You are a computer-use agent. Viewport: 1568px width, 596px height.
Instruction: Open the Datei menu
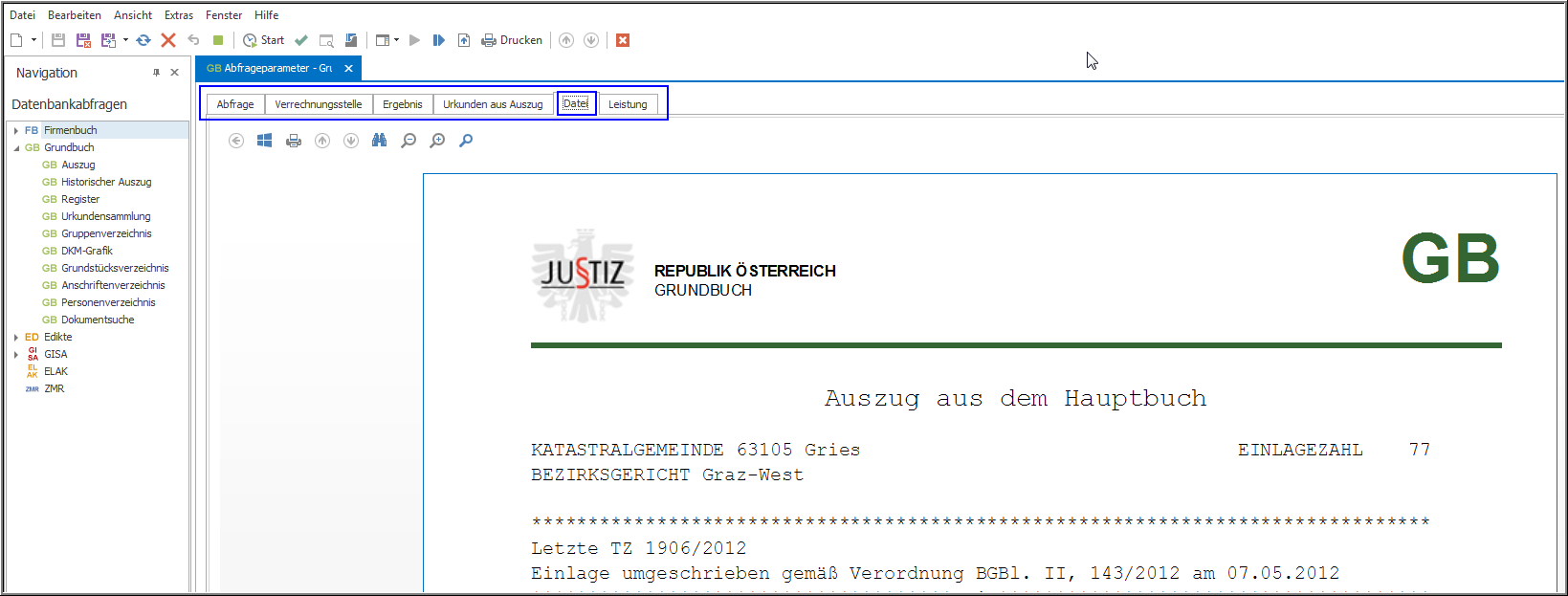pyautogui.click(x=22, y=15)
